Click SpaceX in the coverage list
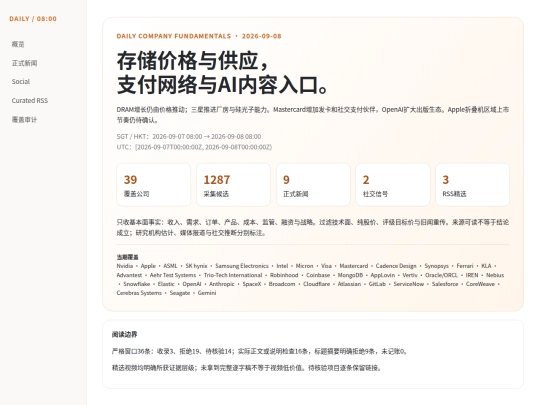The width and height of the screenshot is (540, 405). pyautogui.click(x=252, y=284)
